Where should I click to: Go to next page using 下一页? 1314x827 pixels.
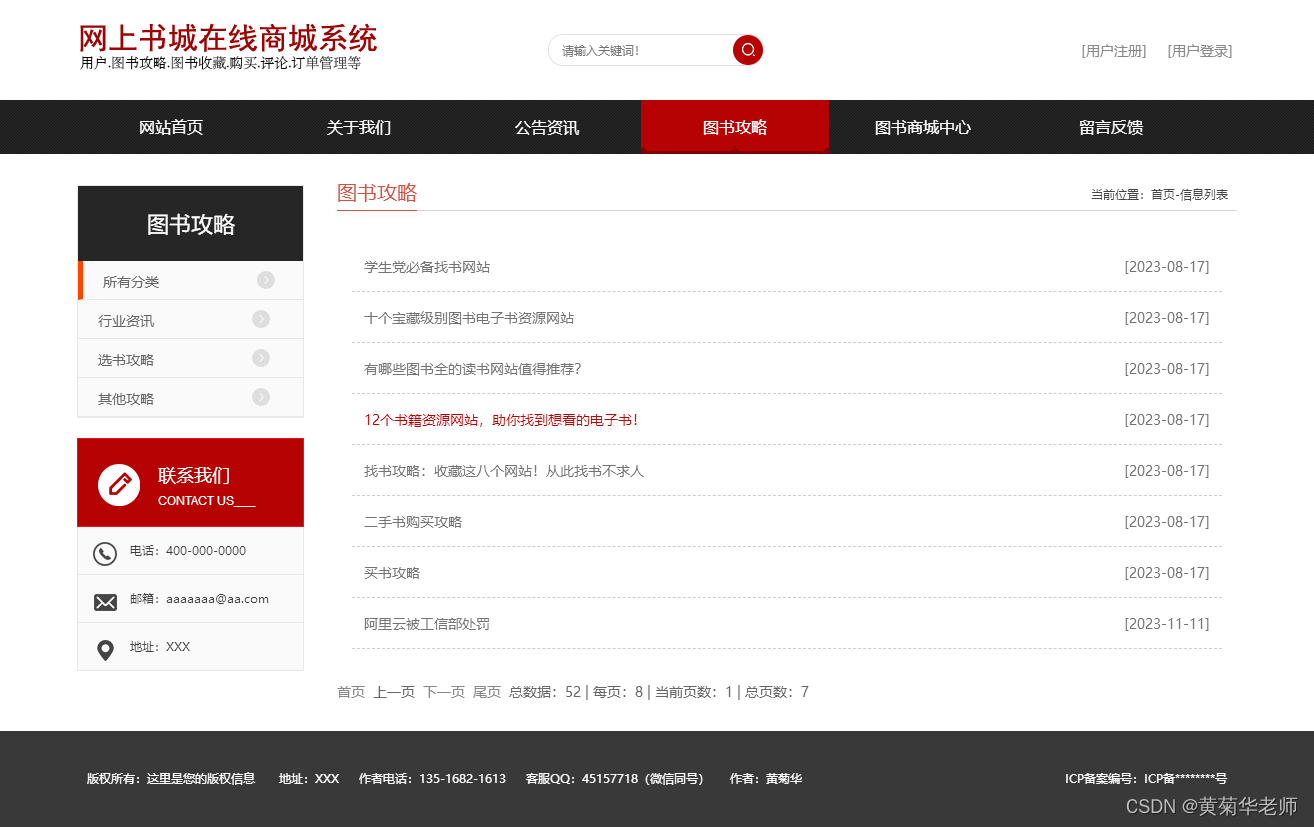pos(443,691)
